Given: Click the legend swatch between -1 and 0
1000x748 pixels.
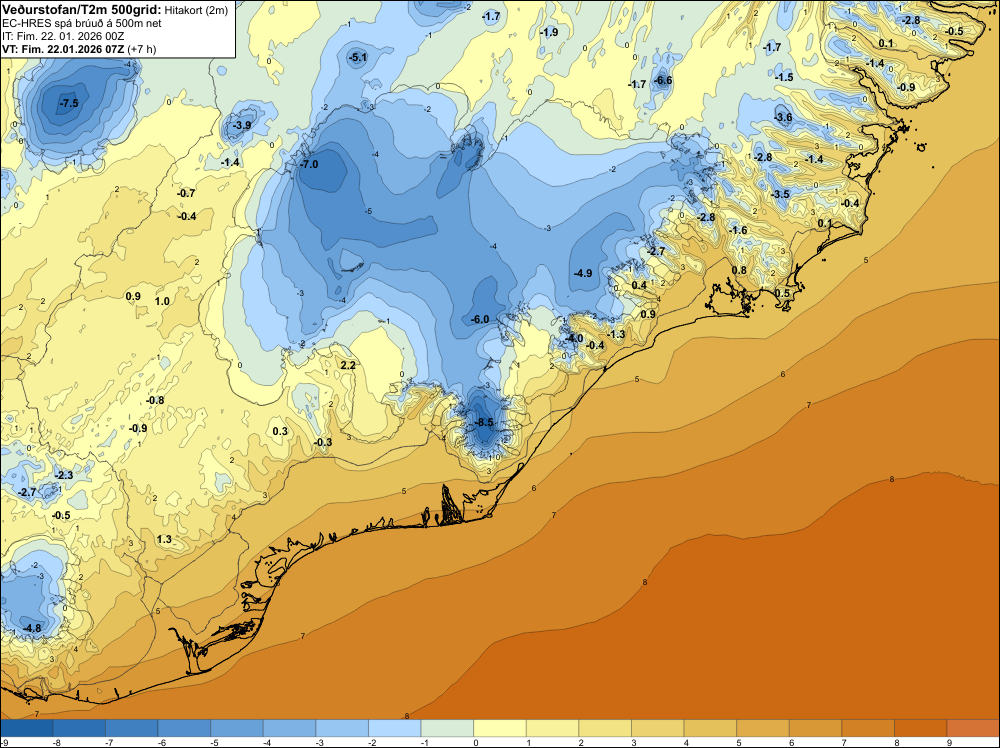Looking at the screenshot, I should click(448, 728).
